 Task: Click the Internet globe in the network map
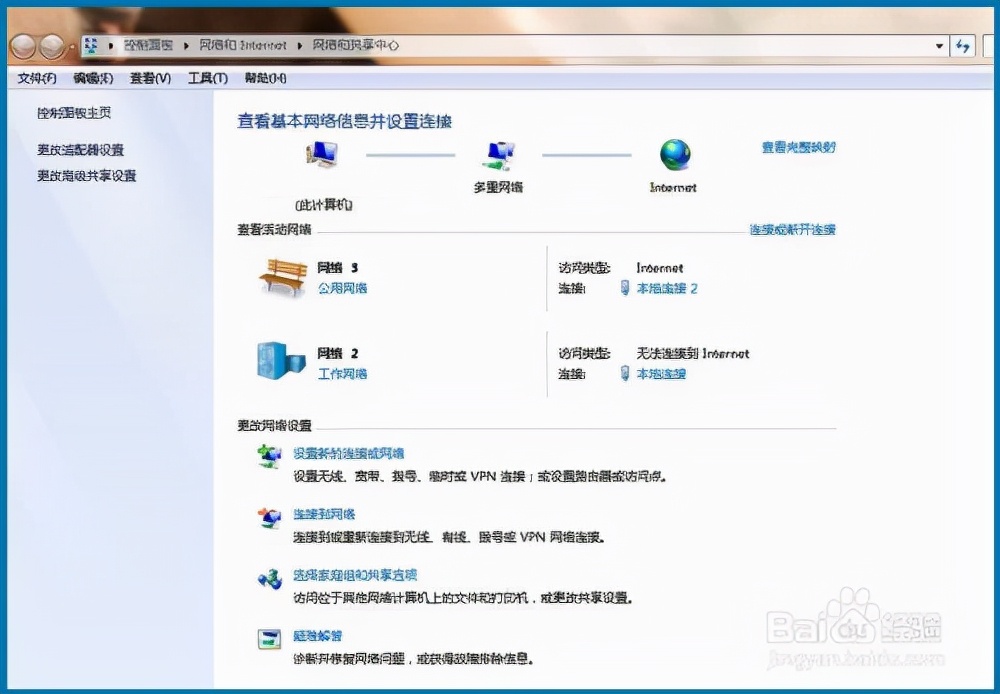point(674,155)
